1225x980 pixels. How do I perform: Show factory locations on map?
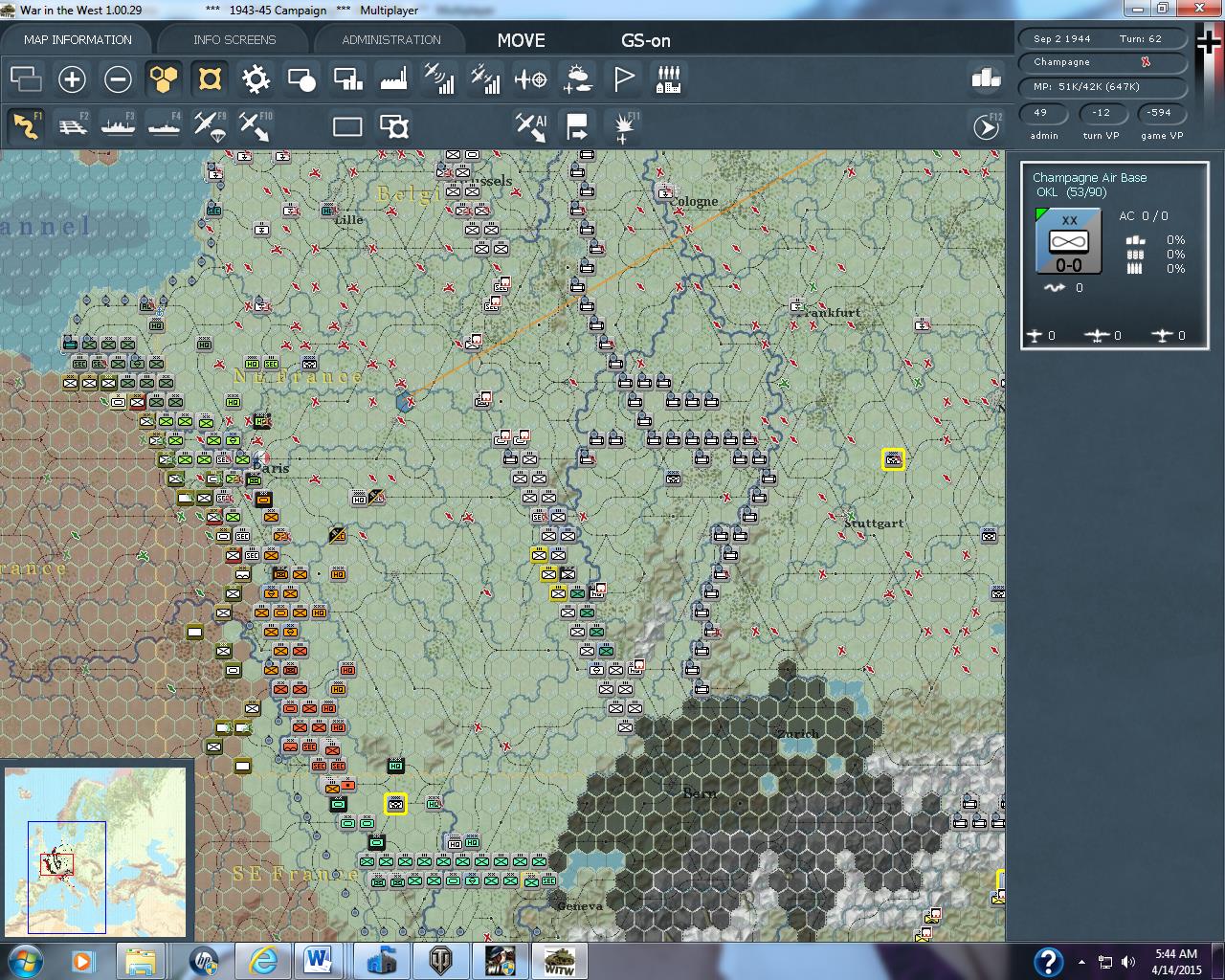click(393, 79)
